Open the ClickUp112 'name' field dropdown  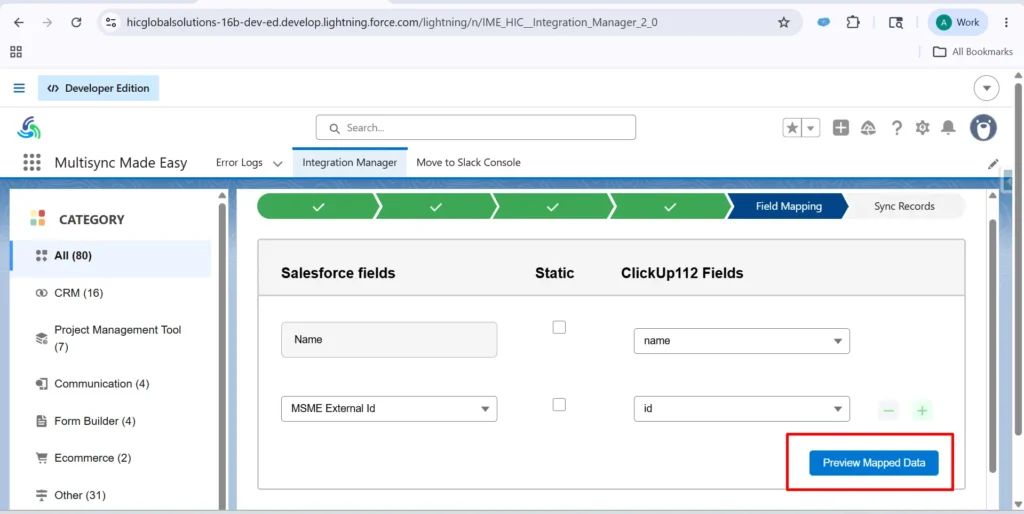(x=742, y=341)
